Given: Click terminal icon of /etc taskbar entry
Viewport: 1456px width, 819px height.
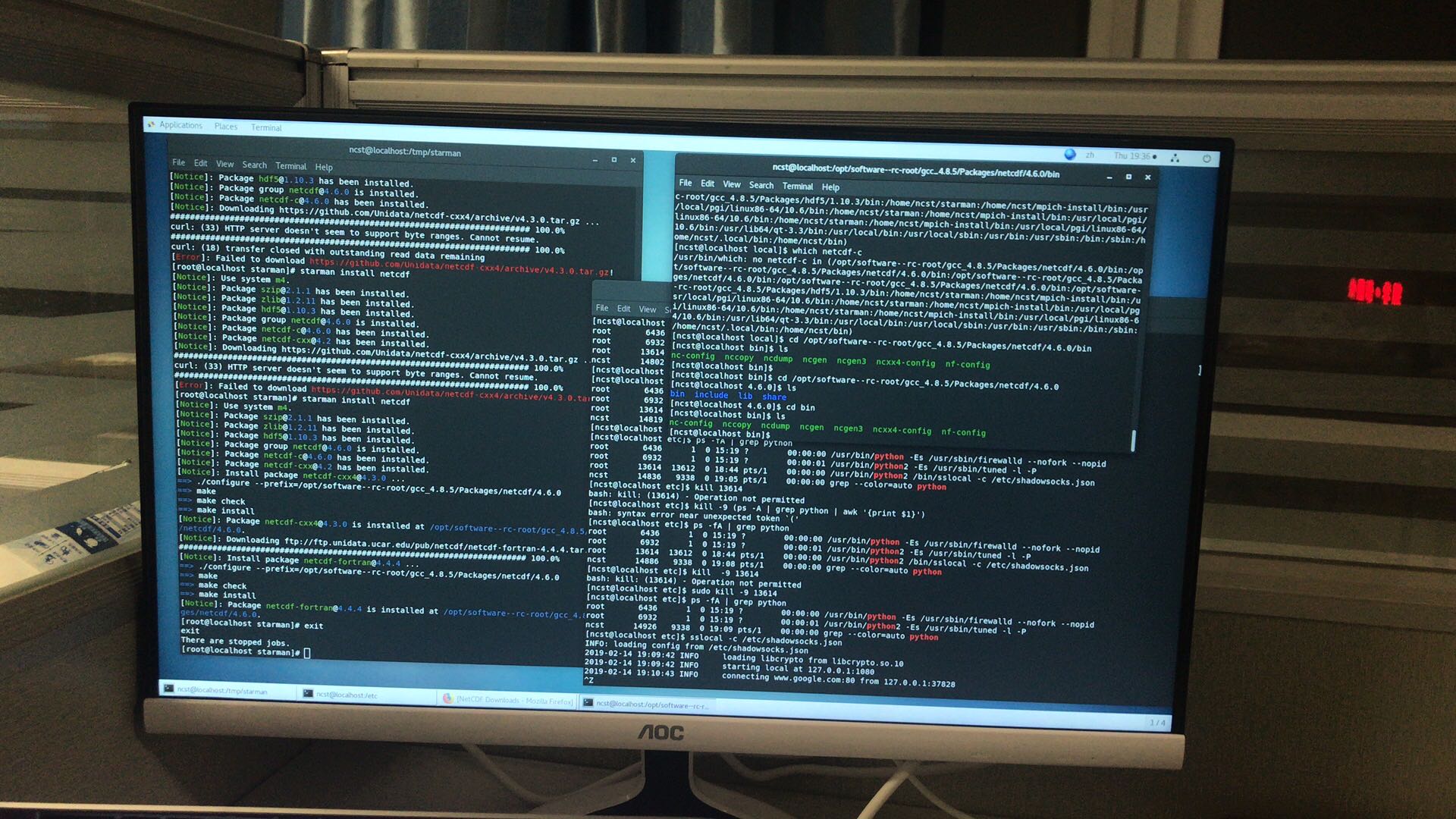Looking at the screenshot, I should pyautogui.click(x=308, y=693).
